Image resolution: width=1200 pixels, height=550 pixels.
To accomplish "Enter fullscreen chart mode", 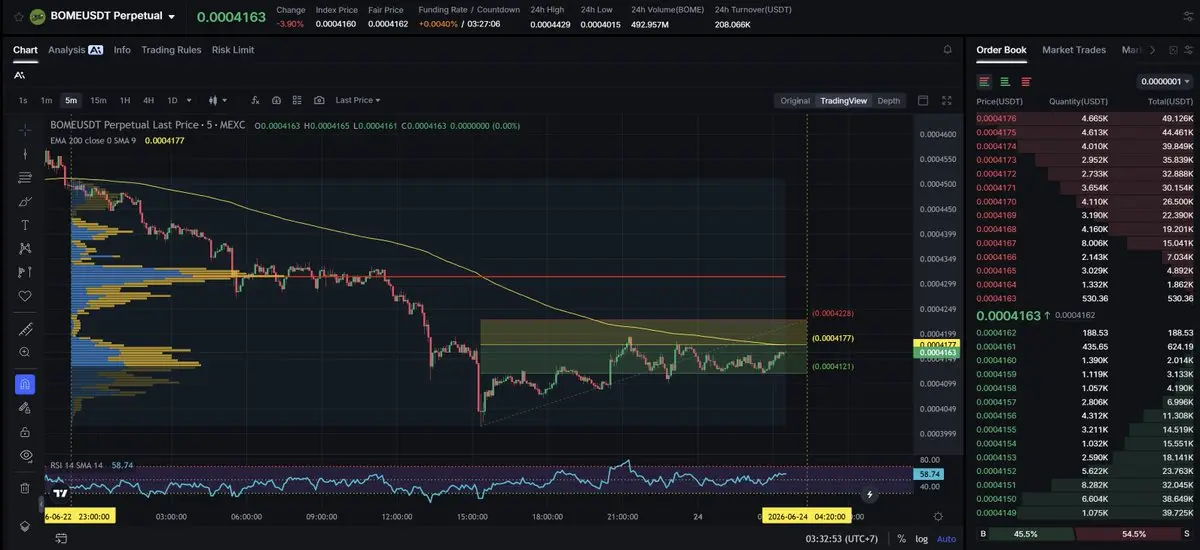I will coord(947,100).
